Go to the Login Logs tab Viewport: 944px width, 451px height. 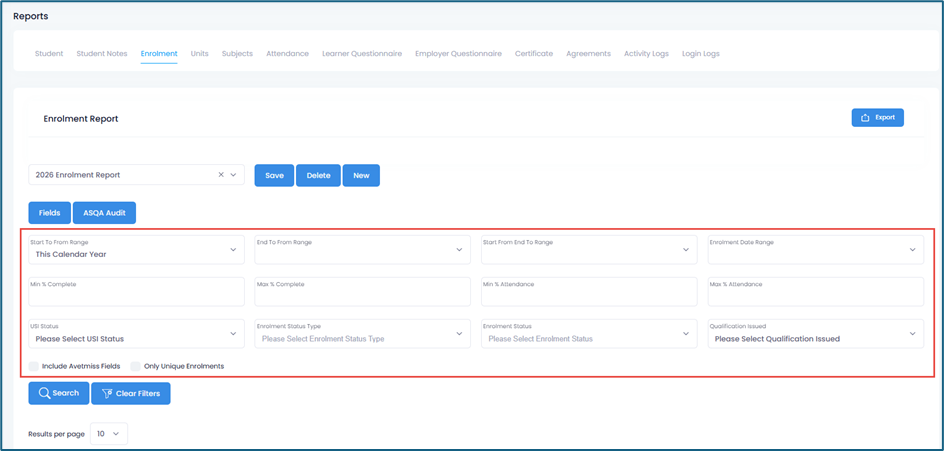(x=700, y=54)
